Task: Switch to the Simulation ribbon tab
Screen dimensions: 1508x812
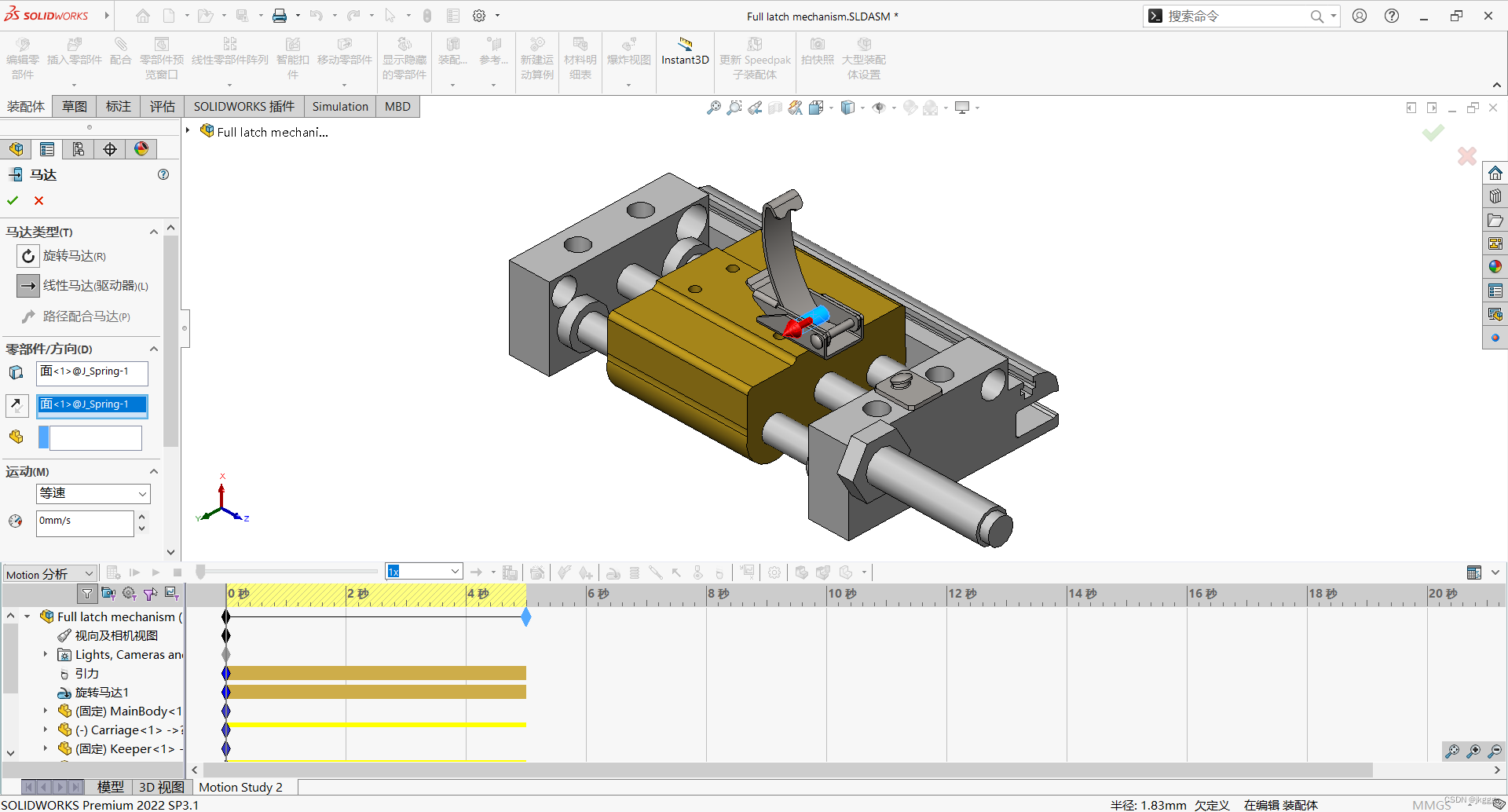Action: 339,106
